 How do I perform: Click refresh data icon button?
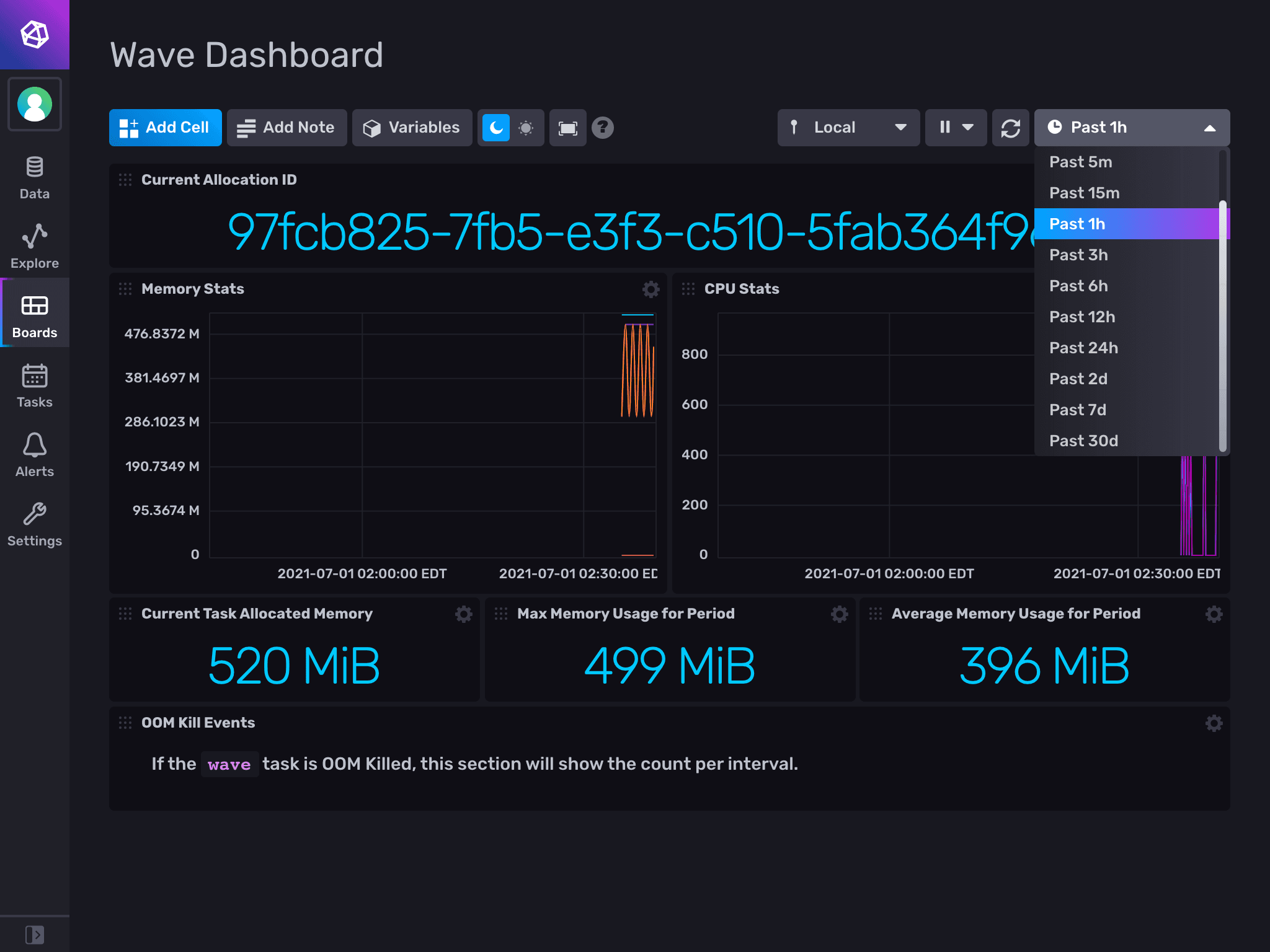[1011, 127]
